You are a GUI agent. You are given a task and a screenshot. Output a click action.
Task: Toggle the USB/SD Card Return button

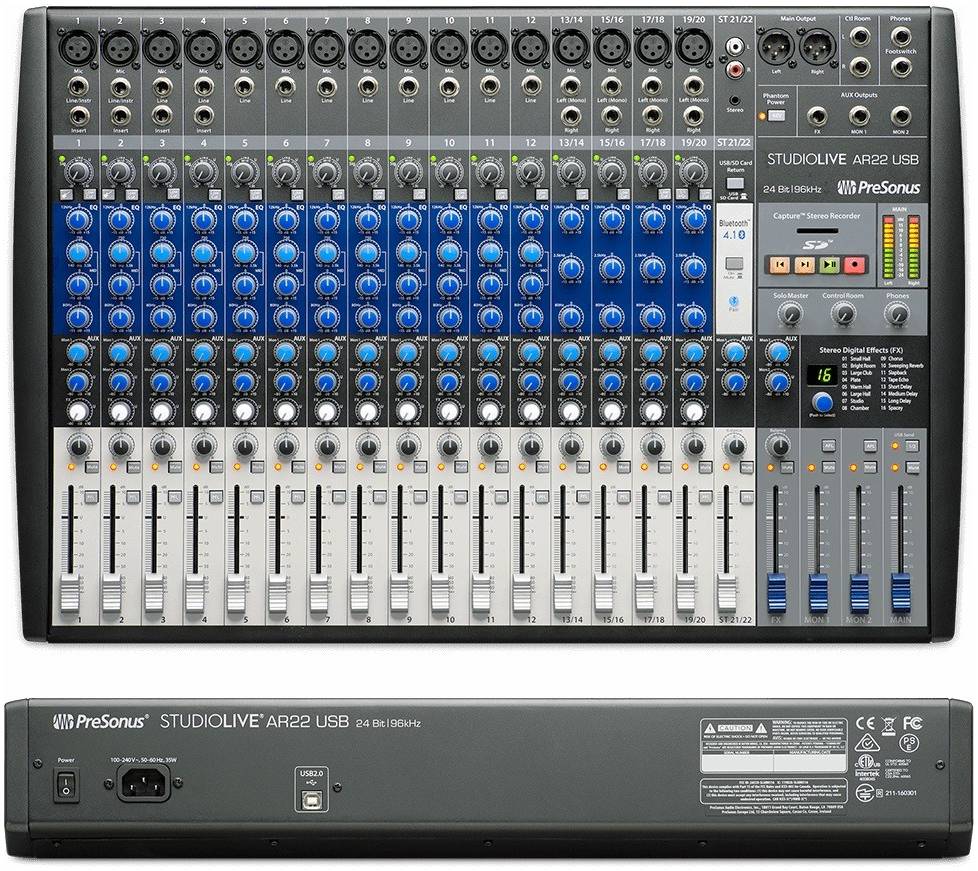[x=735, y=184]
